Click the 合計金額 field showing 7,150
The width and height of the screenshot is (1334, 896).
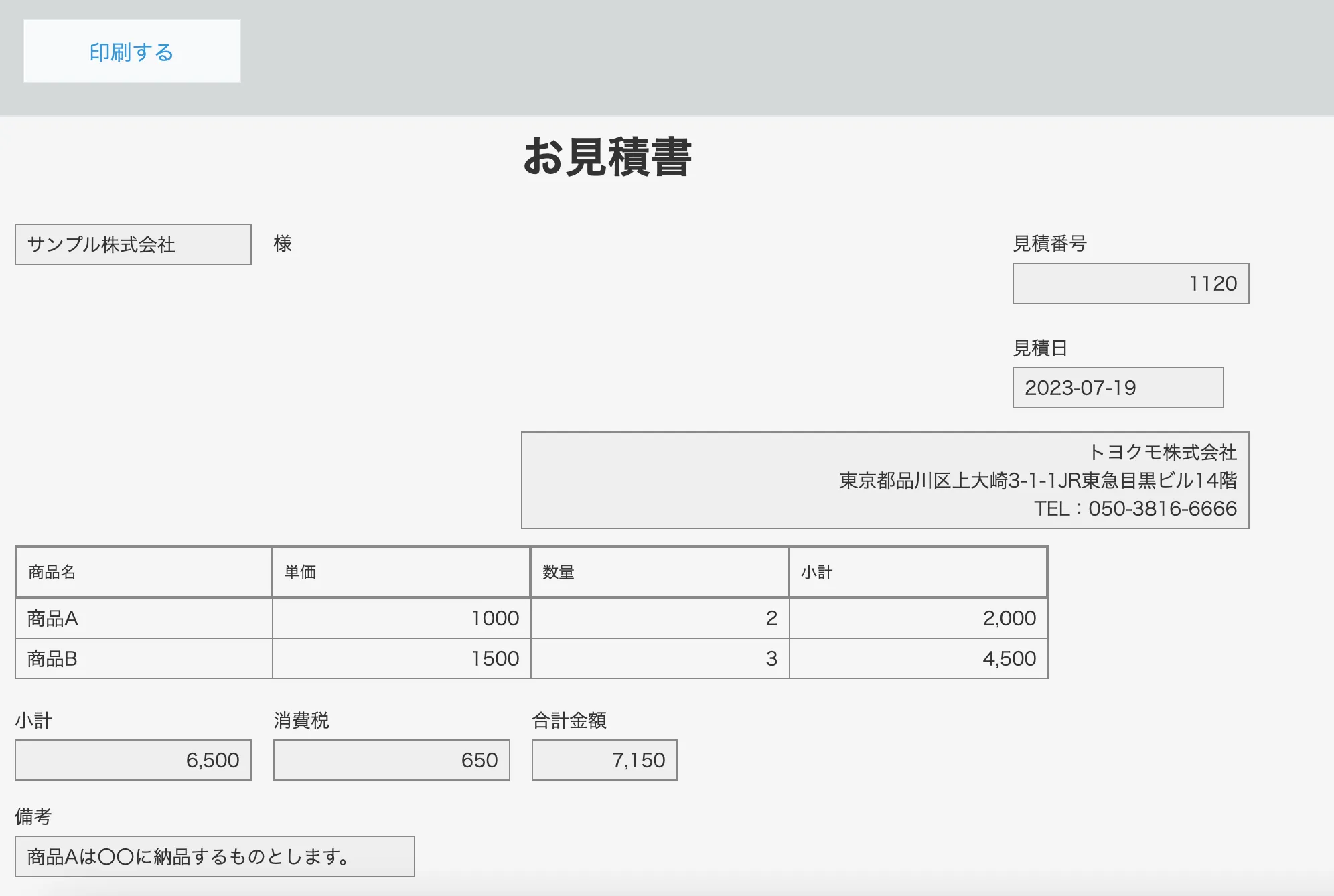[x=604, y=760]
